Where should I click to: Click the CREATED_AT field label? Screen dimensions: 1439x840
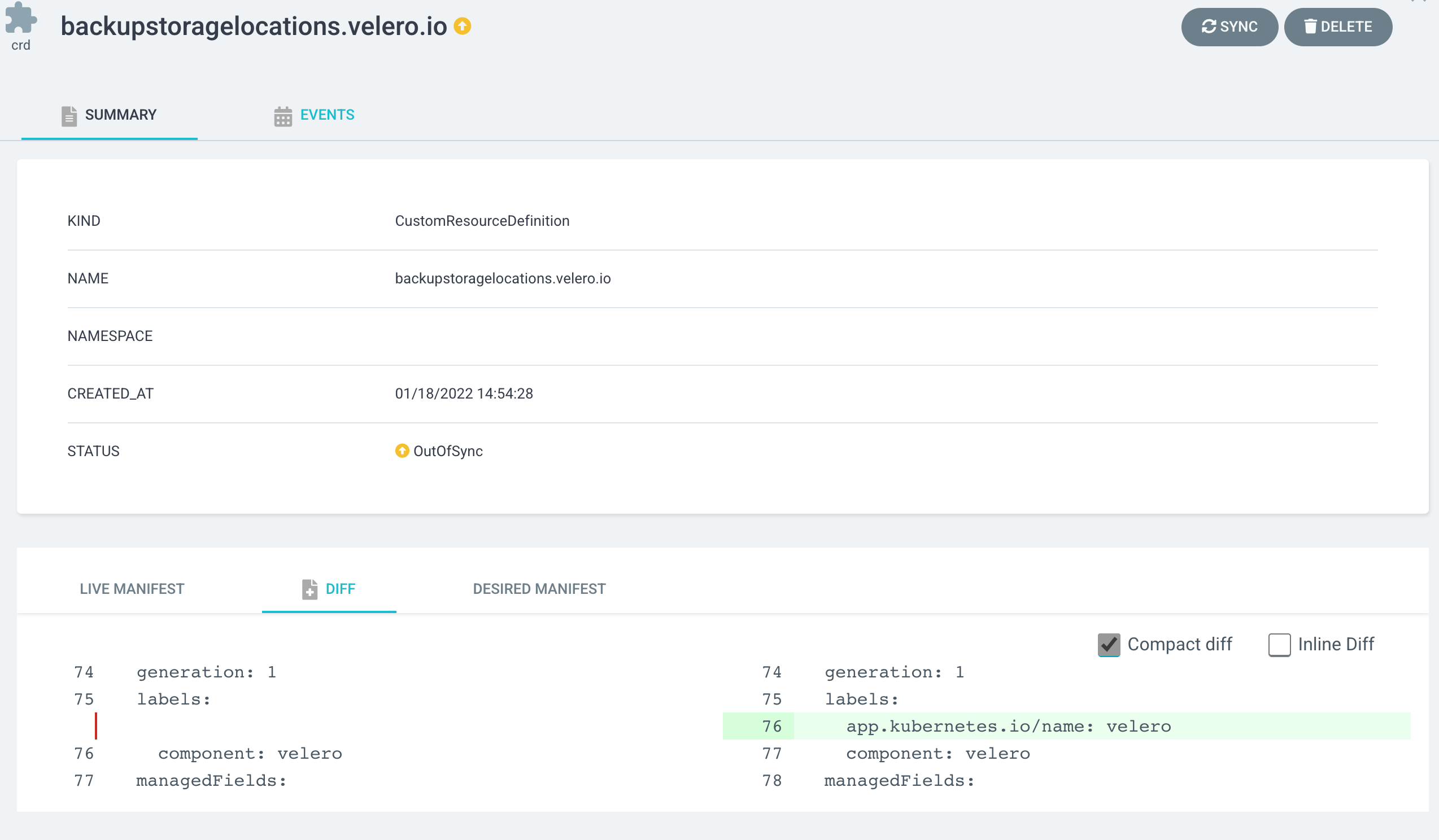(x=110, y=394)
